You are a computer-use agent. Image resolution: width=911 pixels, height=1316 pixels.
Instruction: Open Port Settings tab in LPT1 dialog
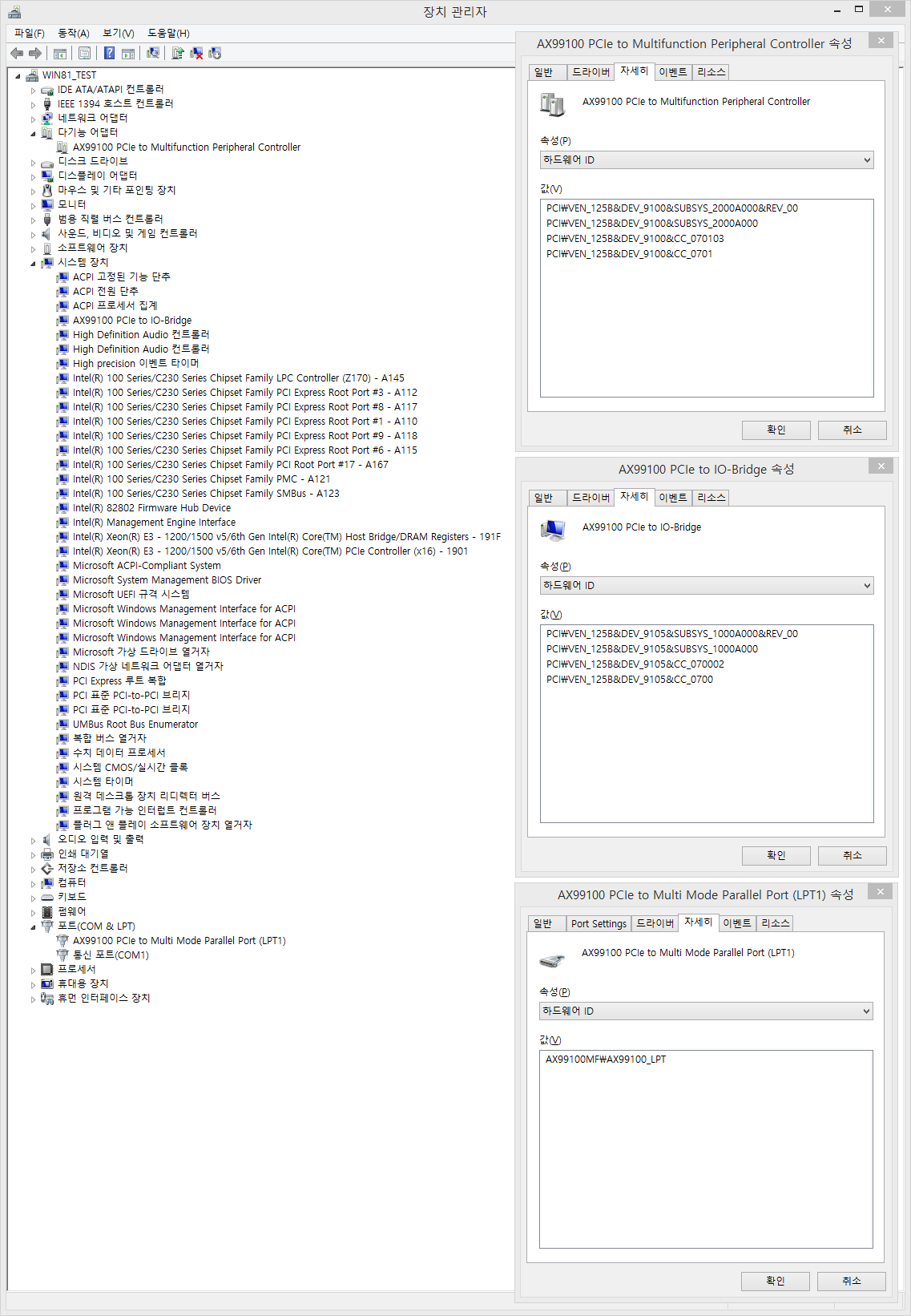pos(599,923)
